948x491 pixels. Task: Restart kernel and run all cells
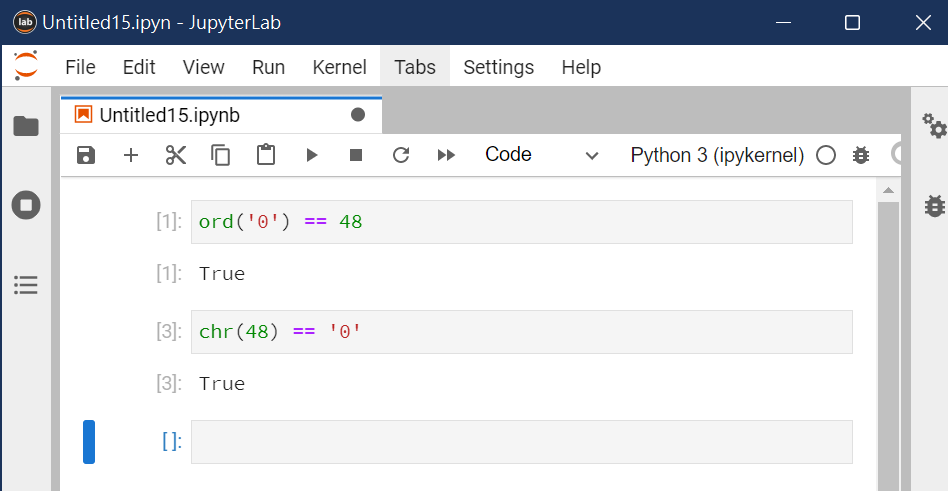pyautogui.click(x=446, y=155)
